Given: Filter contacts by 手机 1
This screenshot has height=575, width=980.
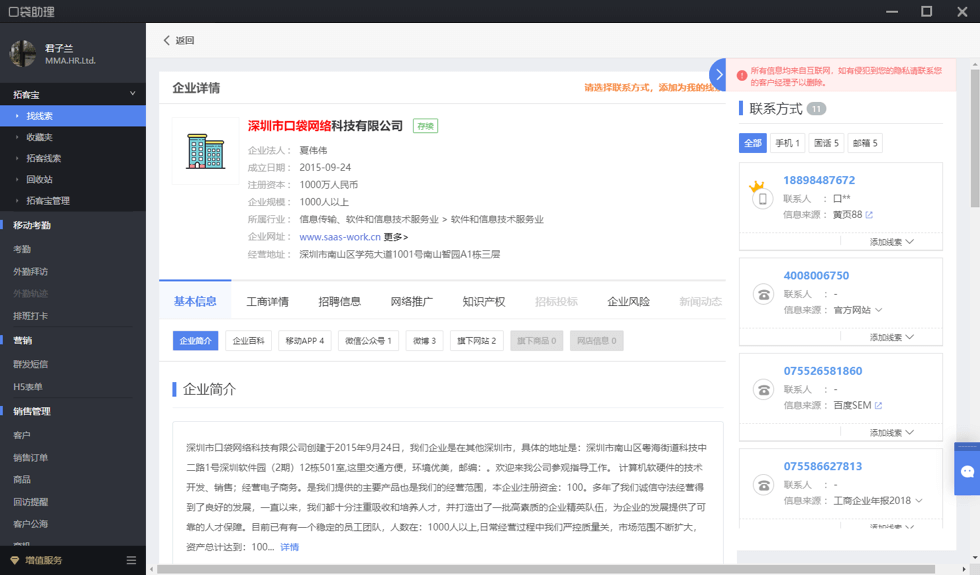Looking at the screenshot, I should [x=787, y=143].
